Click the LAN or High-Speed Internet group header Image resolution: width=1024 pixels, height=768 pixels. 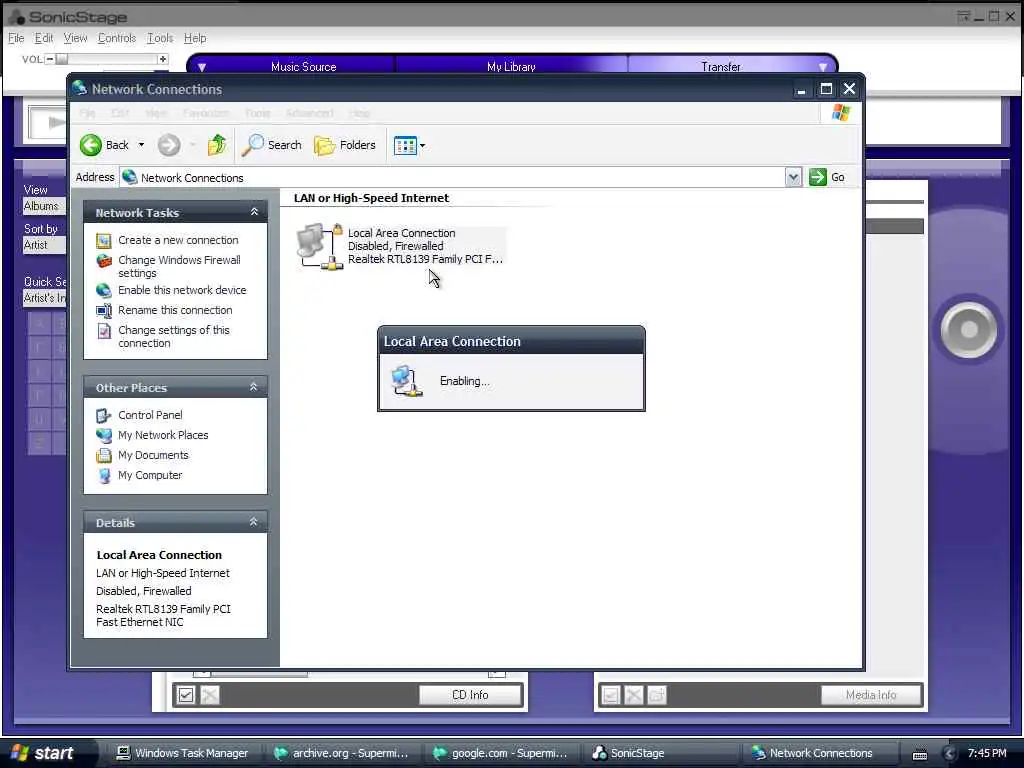371,198
